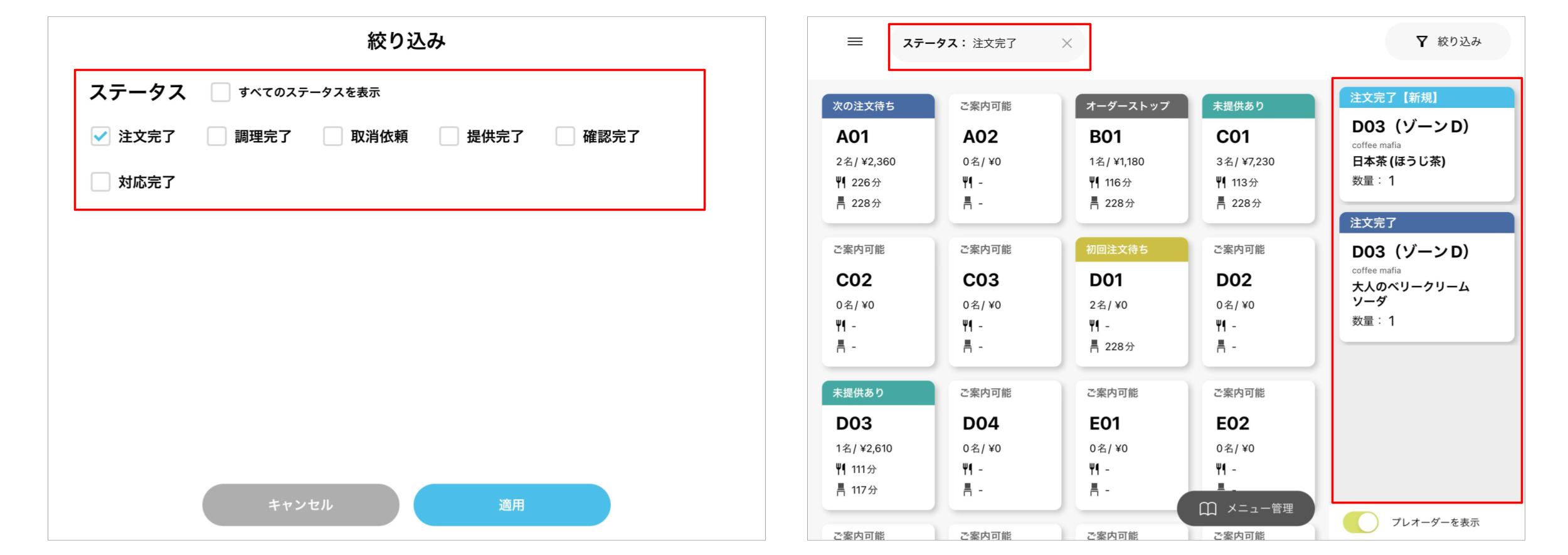Screen dimensions: 1568x555
Task: Toggle the プレオーダーを表示 switch
Action: click(1360, 522)
